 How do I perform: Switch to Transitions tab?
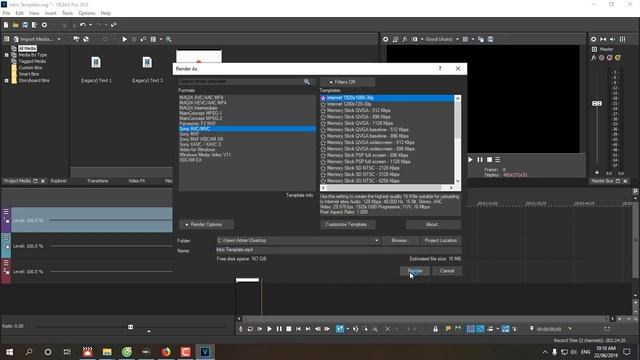tap(98, 181)
